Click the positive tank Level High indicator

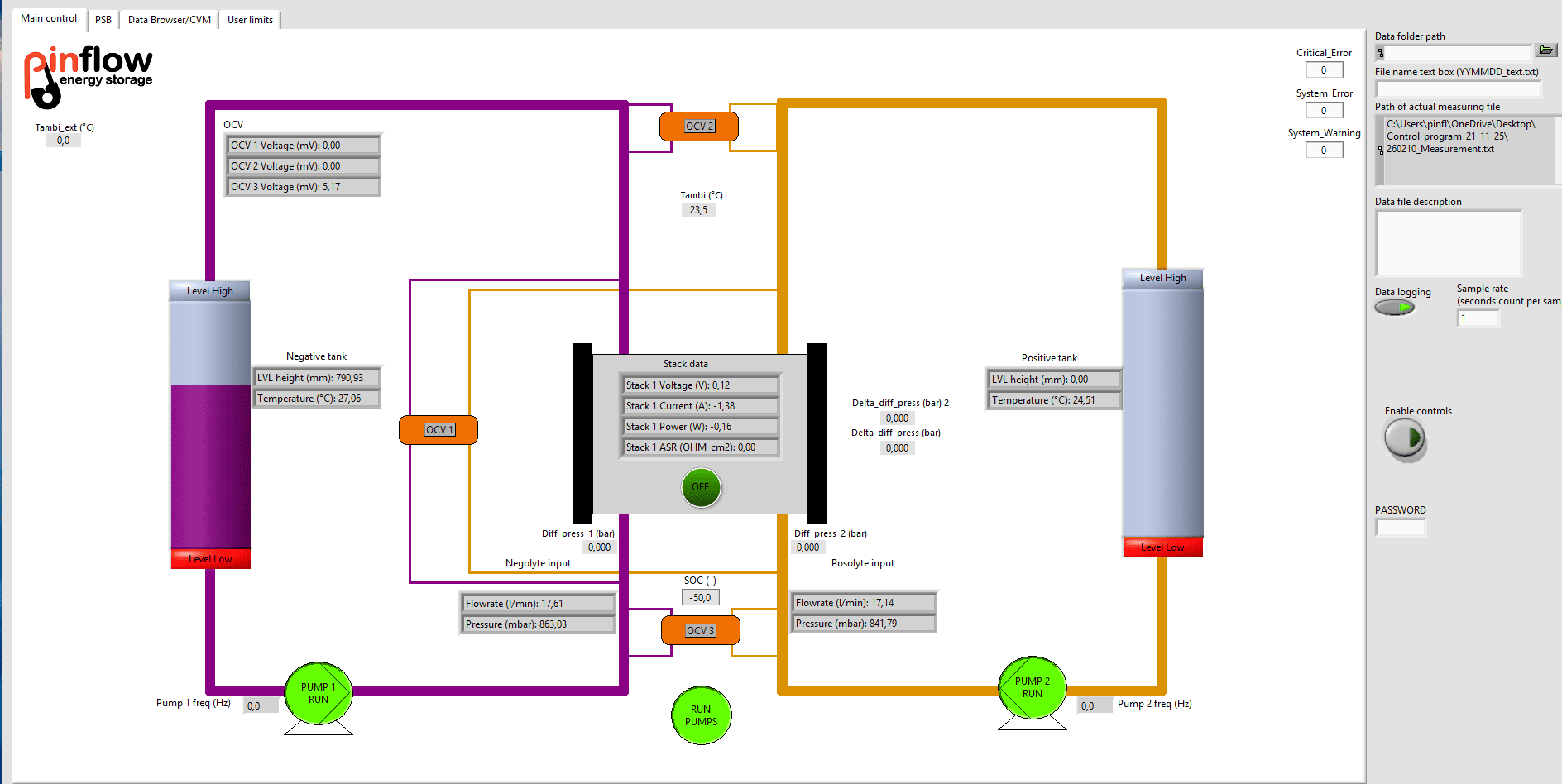click(x=1162, y=278)
